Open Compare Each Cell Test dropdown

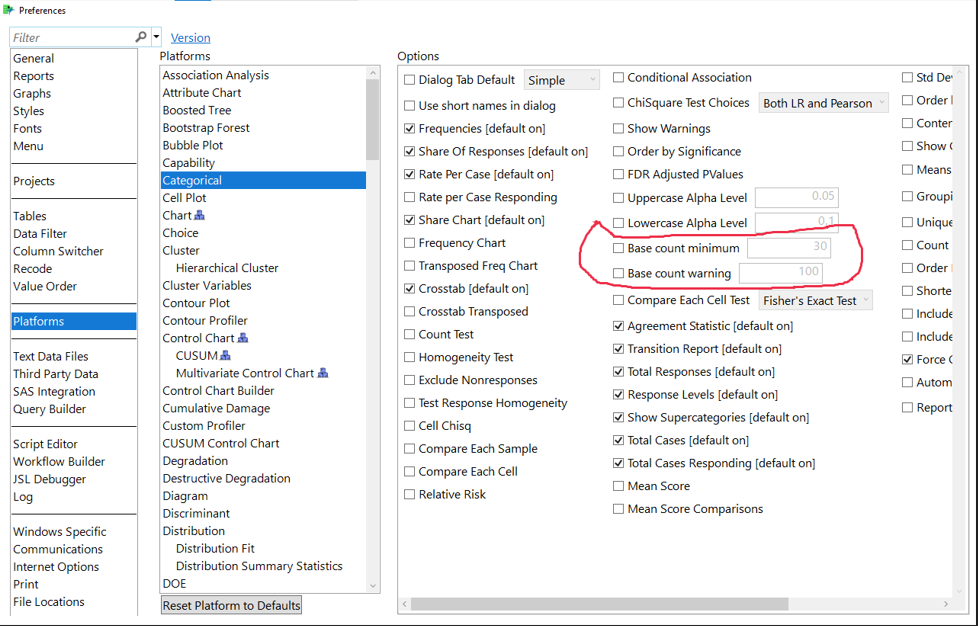point(815,300)
